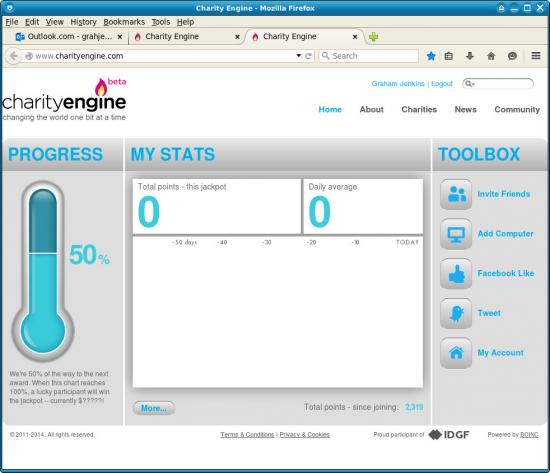The height and width of the screenshot is (473, 550).
Task: Open the Charities nav link
Action: coord(419,109)
